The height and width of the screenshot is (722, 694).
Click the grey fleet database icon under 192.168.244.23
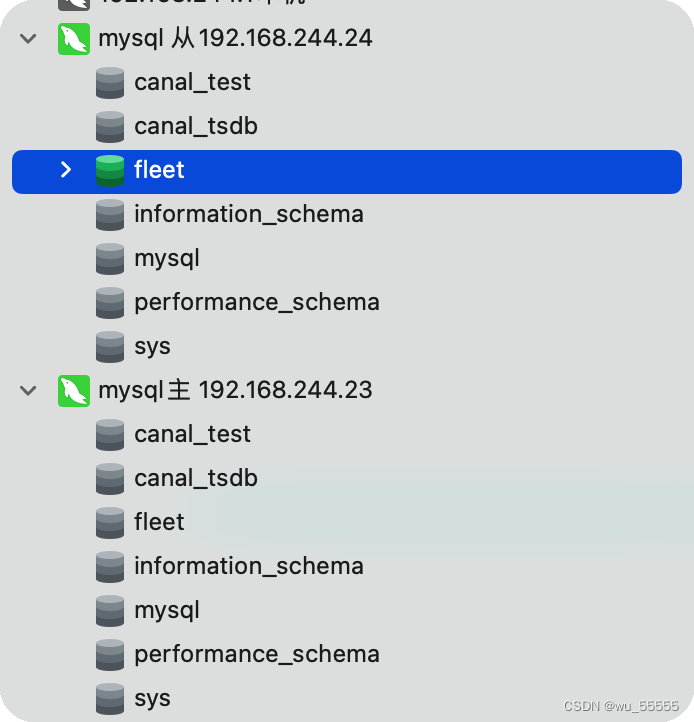(x=110, y=523)
